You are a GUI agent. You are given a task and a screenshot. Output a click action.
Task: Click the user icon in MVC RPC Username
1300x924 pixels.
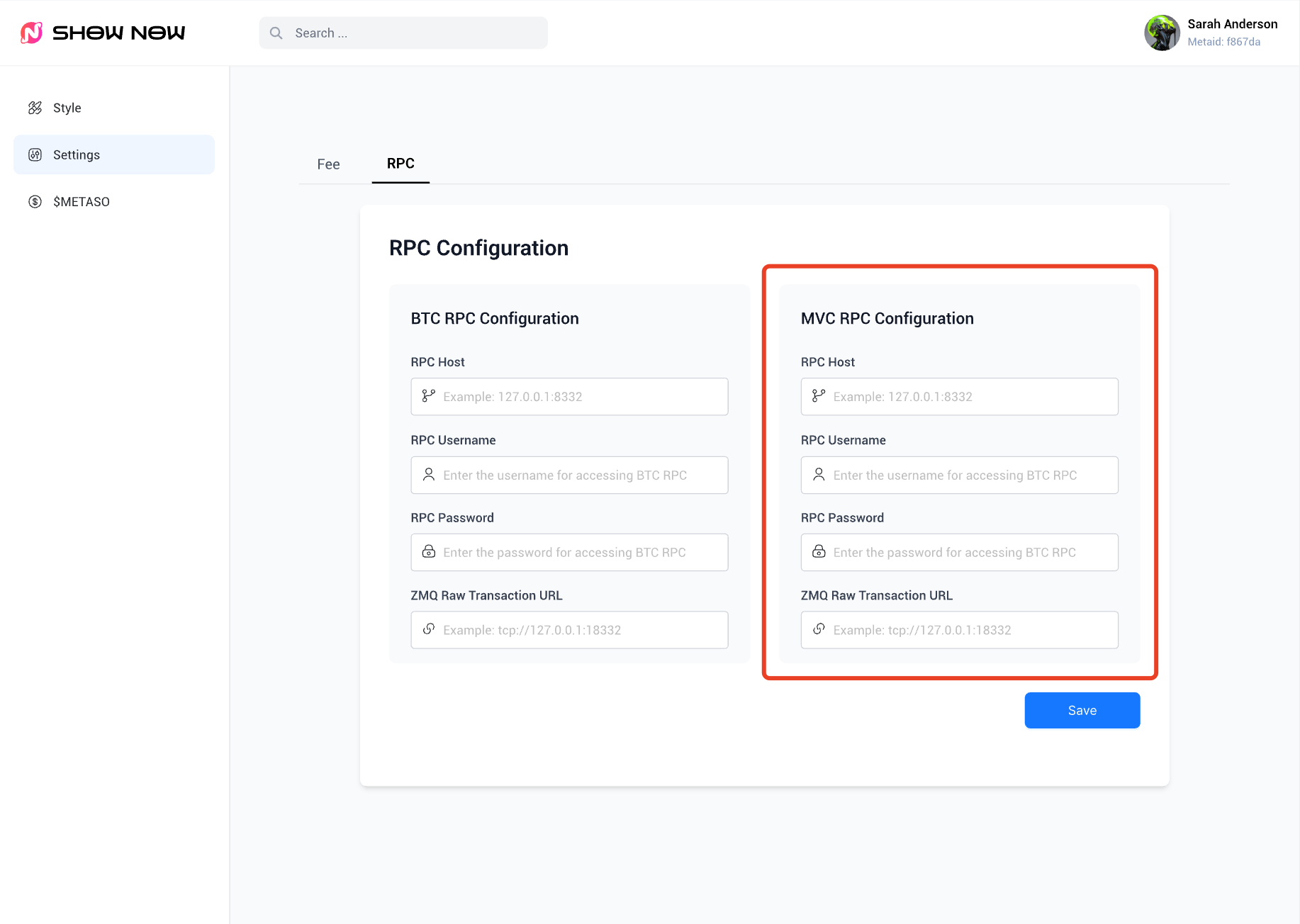click(819, 475)
